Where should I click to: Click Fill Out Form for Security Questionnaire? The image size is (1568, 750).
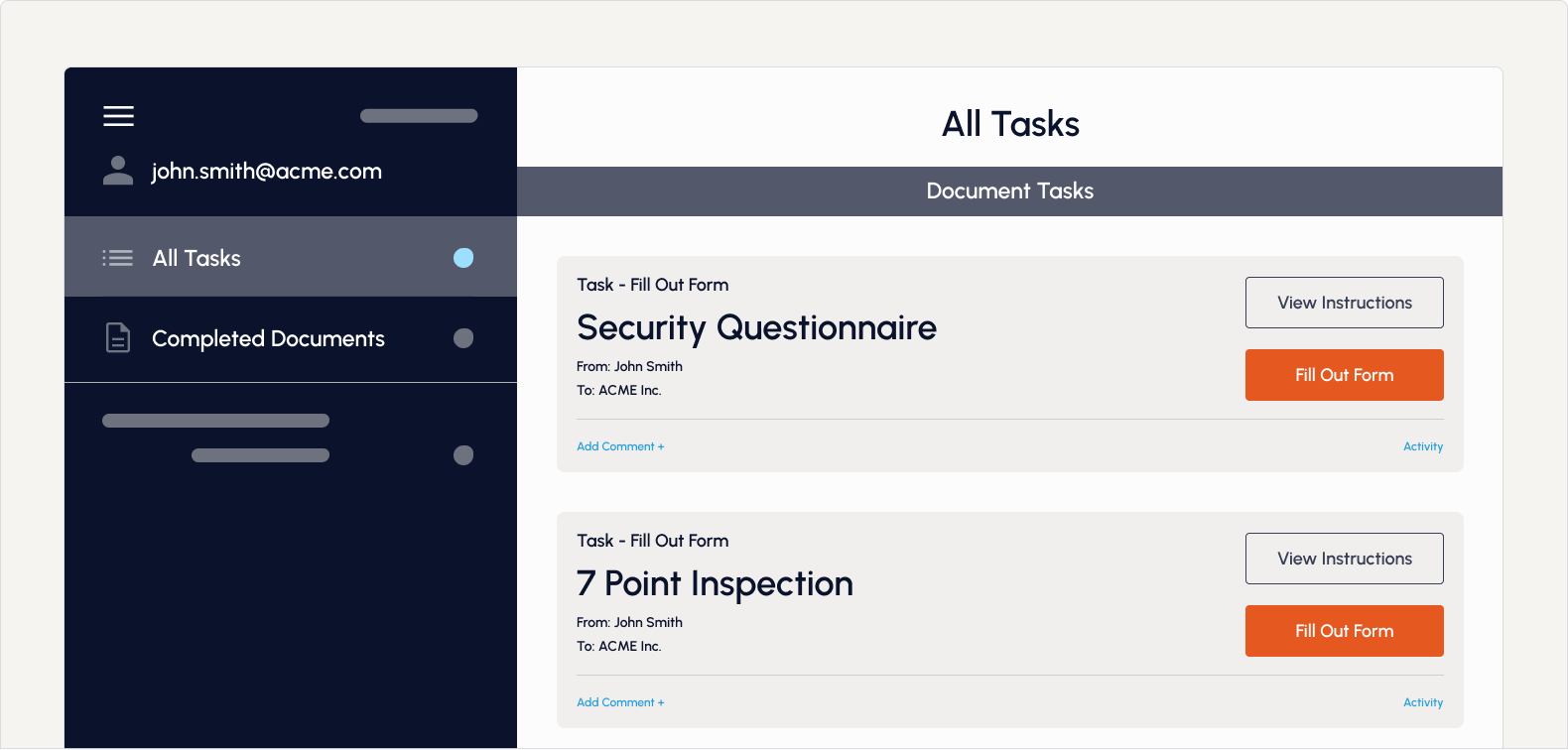coord(1345,375)
